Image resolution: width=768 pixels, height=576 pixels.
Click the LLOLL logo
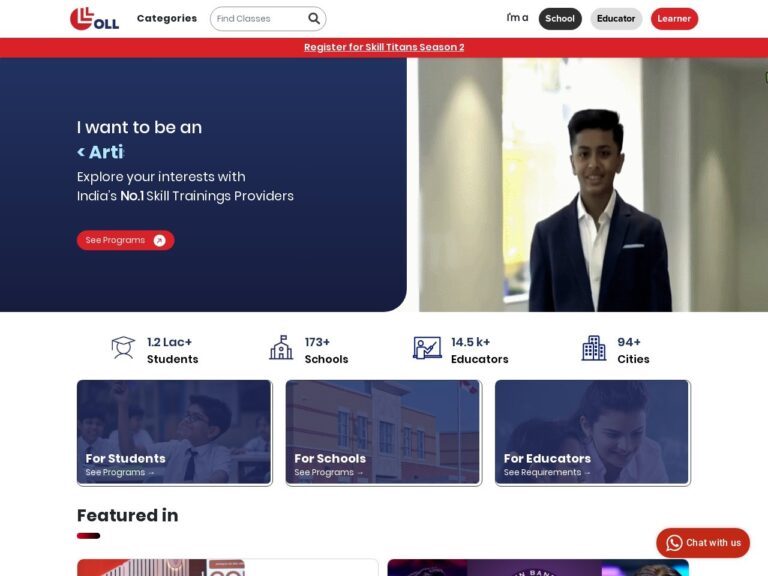95,19
